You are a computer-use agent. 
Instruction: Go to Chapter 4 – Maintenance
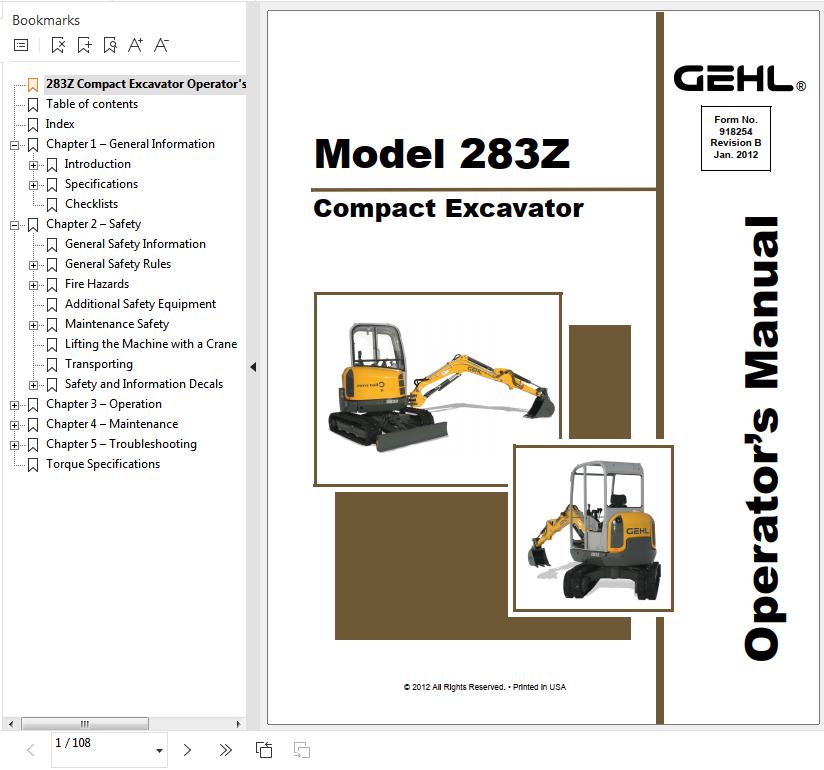pos(112,424)
